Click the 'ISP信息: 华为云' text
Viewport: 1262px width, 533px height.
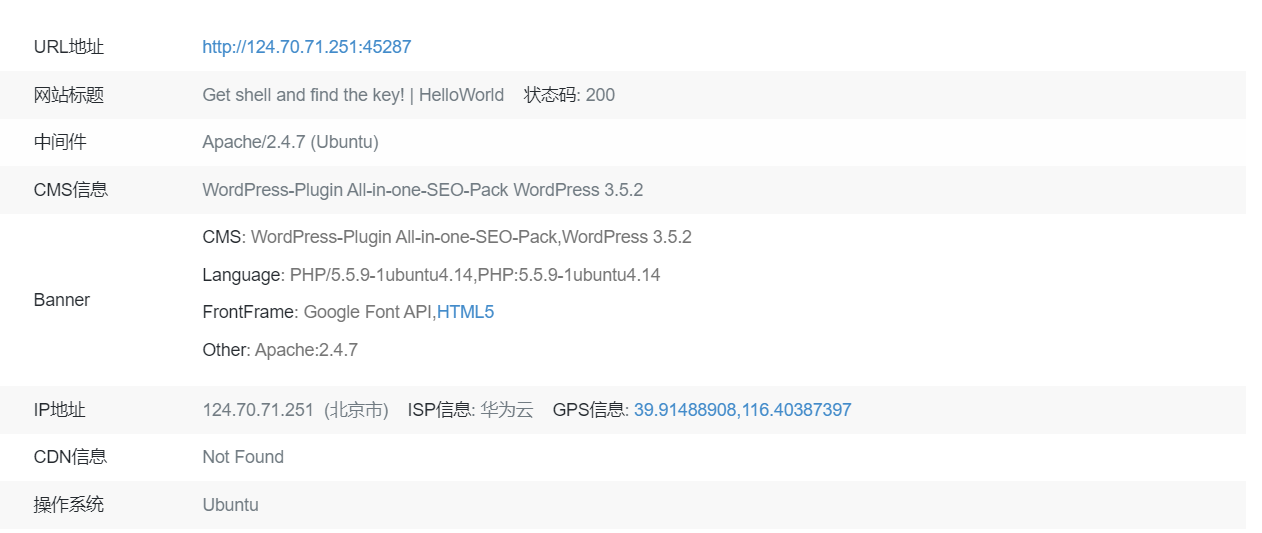pos(470,410)
